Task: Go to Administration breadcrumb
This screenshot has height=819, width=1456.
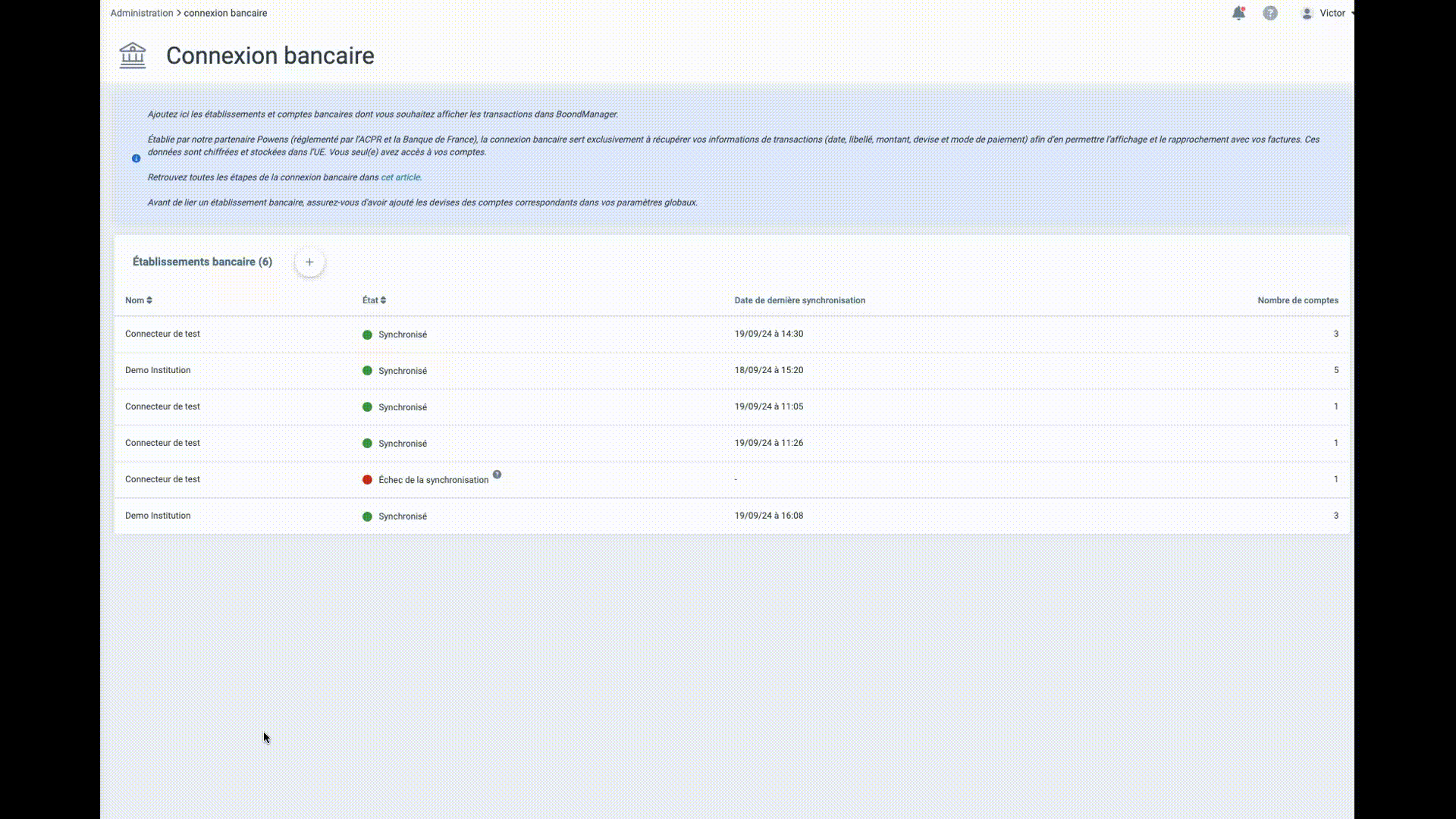Action: point(142,13)
